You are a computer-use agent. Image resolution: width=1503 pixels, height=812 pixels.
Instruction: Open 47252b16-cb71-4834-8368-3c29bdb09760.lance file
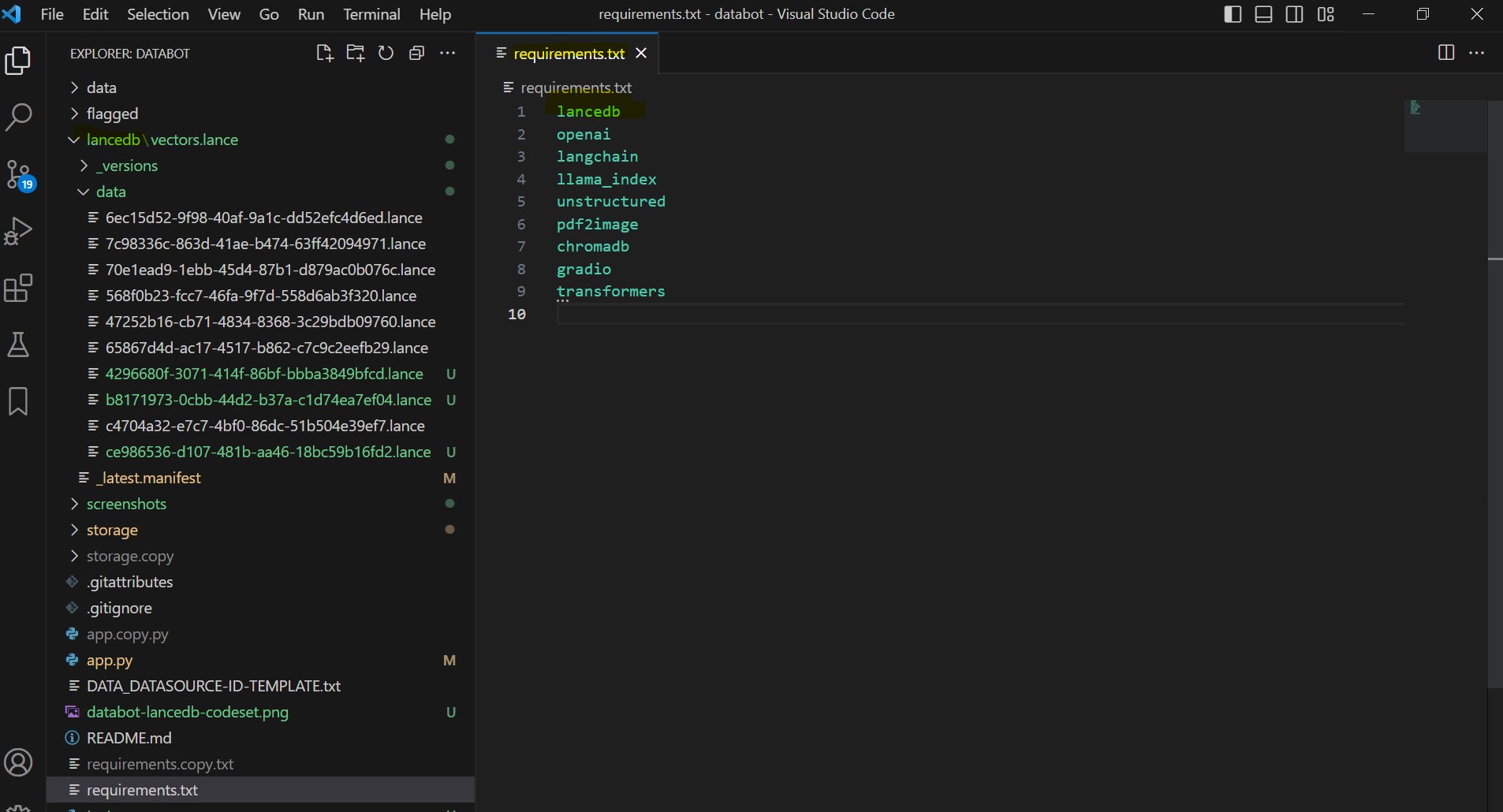click(x=260, y=322)
